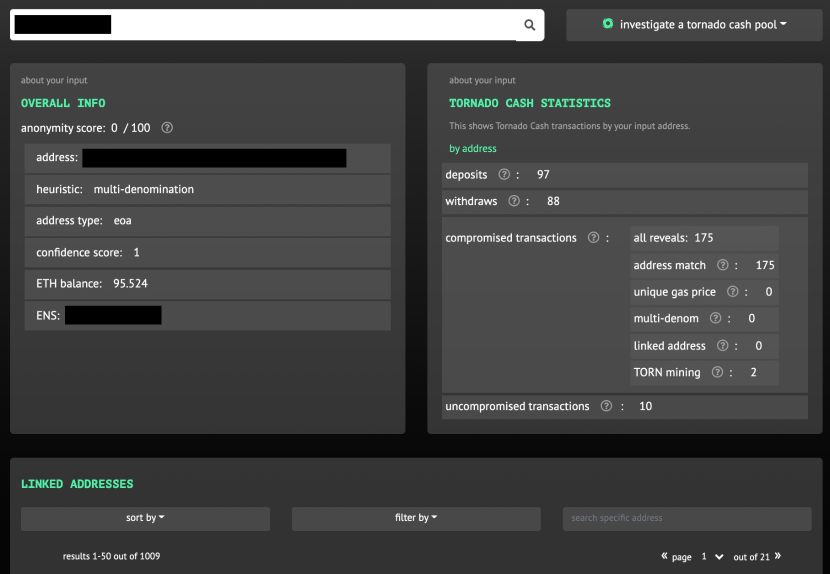The height and width of the screenshot is (574, 830).
Task: Click the out of 21 page count text
Action: click(751, 557)
